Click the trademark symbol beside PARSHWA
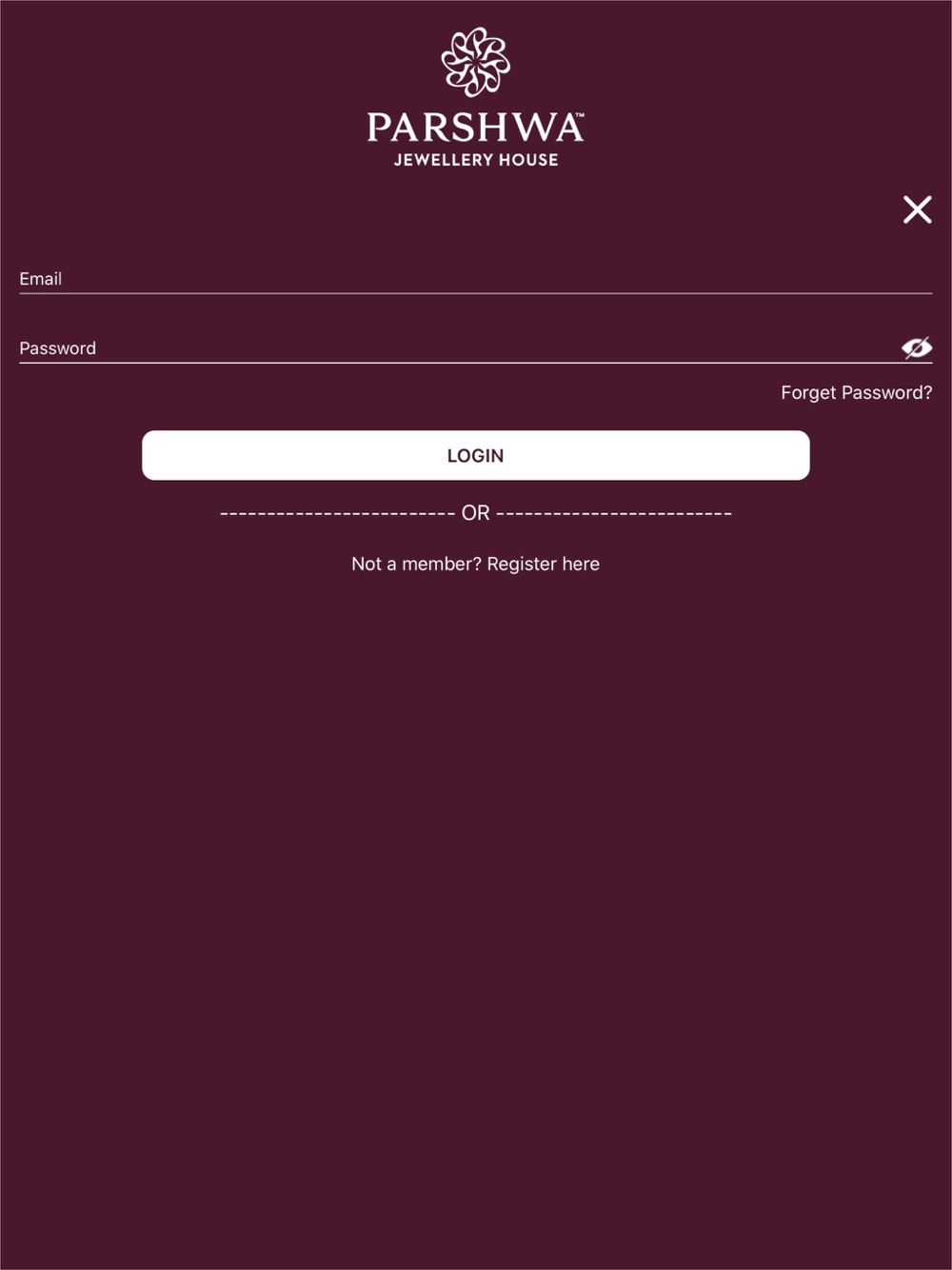 pyautogui.click(x=580, y=115)
